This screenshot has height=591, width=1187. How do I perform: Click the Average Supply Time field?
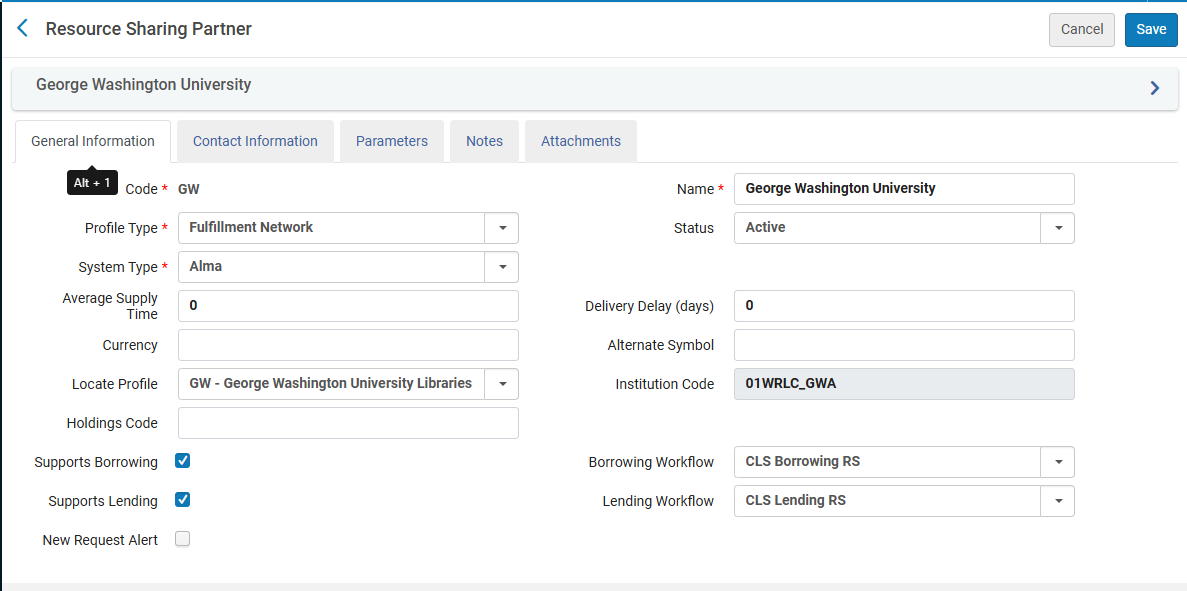pos(348,306)
